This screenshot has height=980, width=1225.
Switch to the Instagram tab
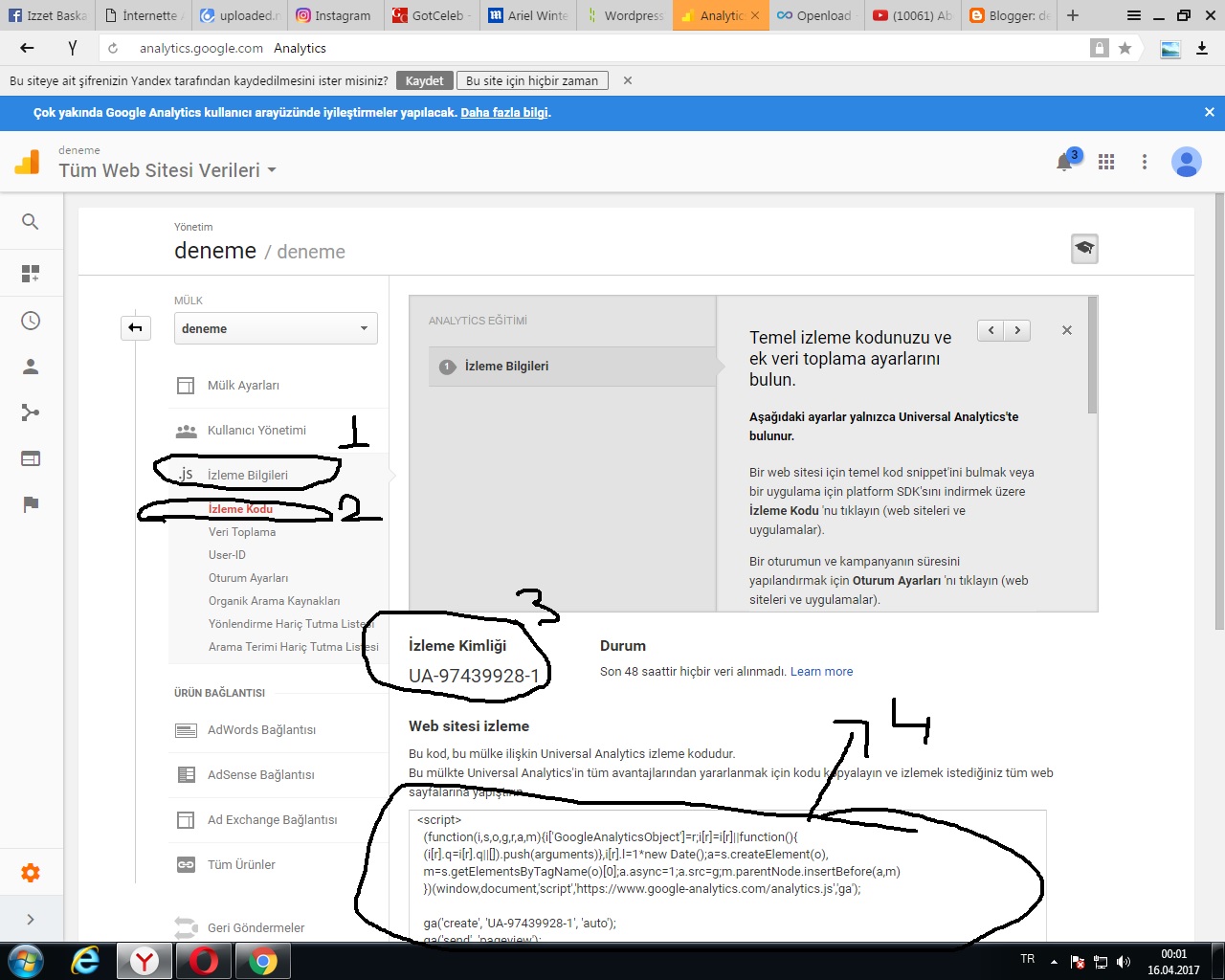coord(335,15)
